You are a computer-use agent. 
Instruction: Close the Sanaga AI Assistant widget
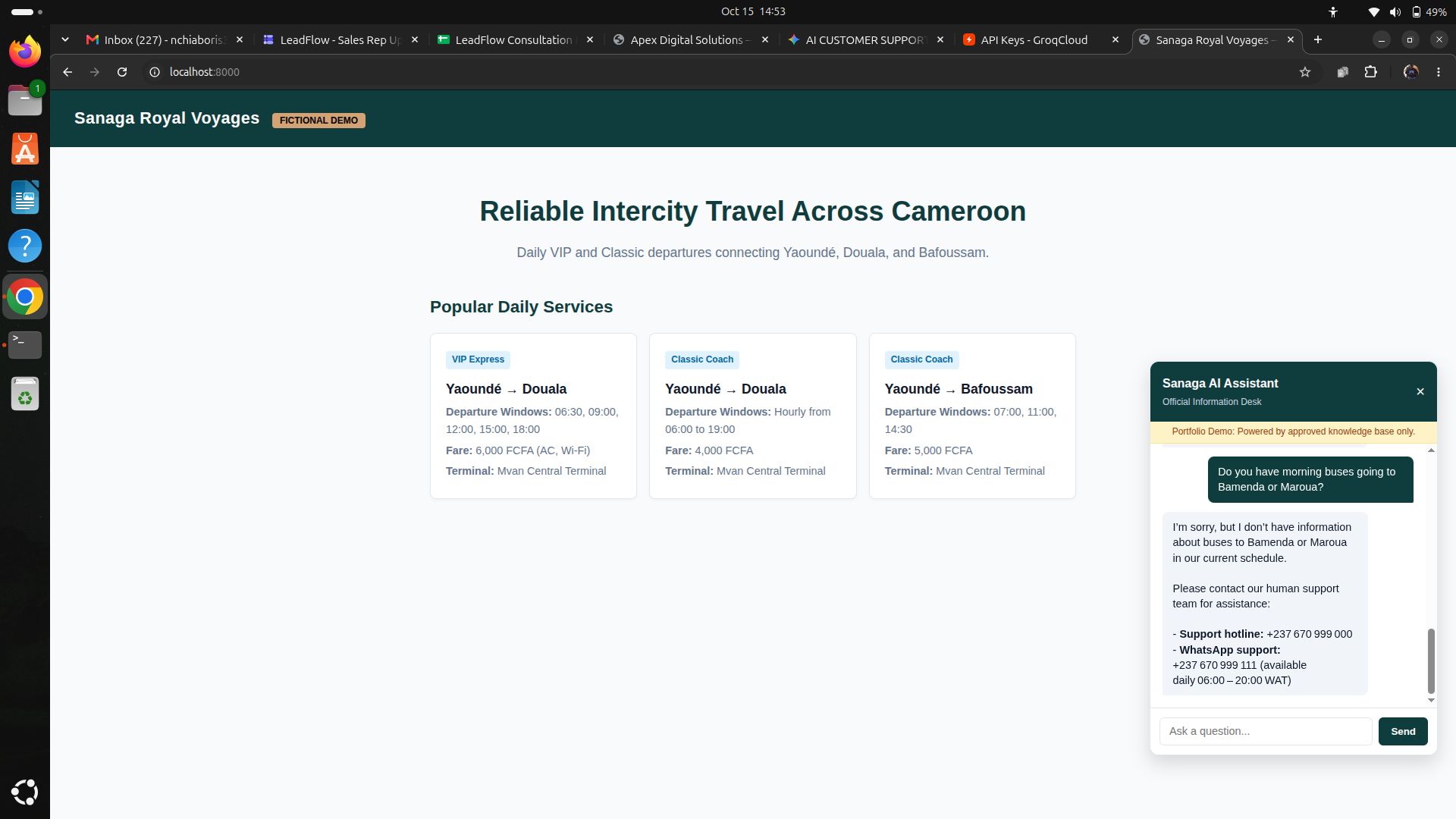click(x=1420, y=392)
